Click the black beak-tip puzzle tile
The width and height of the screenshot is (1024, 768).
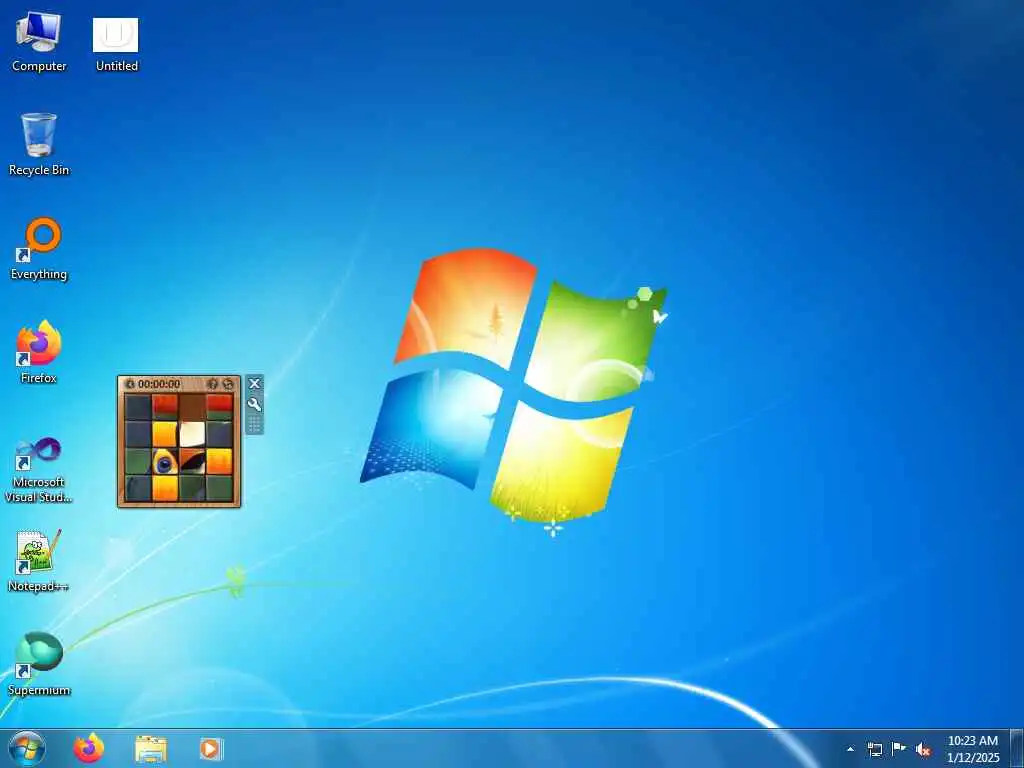[x=192, y=462]
